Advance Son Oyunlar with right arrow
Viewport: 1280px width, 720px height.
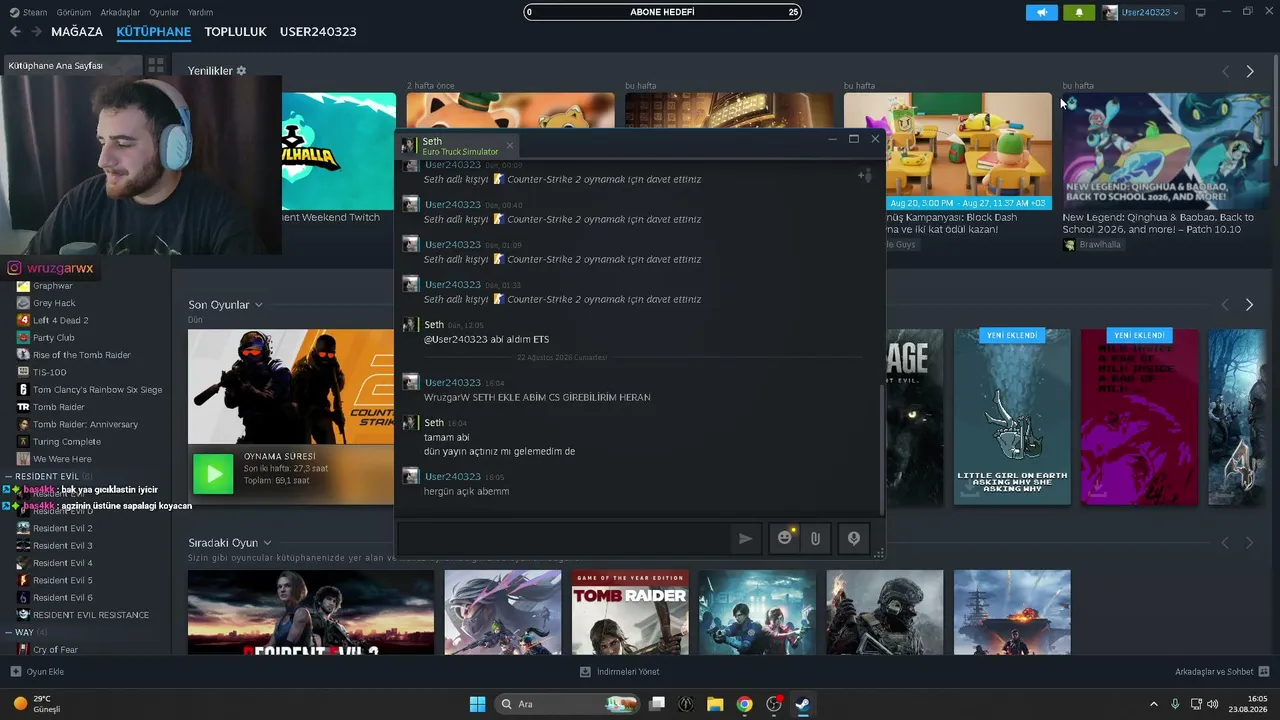point(1249,305)
